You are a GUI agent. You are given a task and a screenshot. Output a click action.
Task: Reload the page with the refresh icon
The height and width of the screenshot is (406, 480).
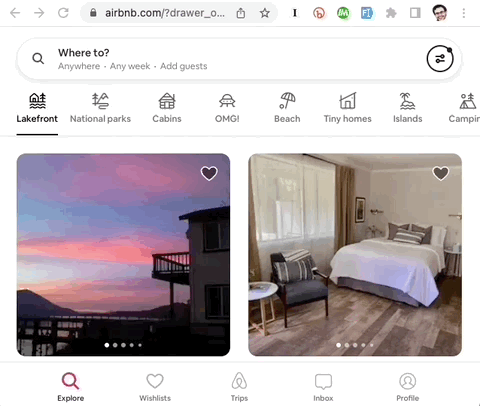click(63, 13)
